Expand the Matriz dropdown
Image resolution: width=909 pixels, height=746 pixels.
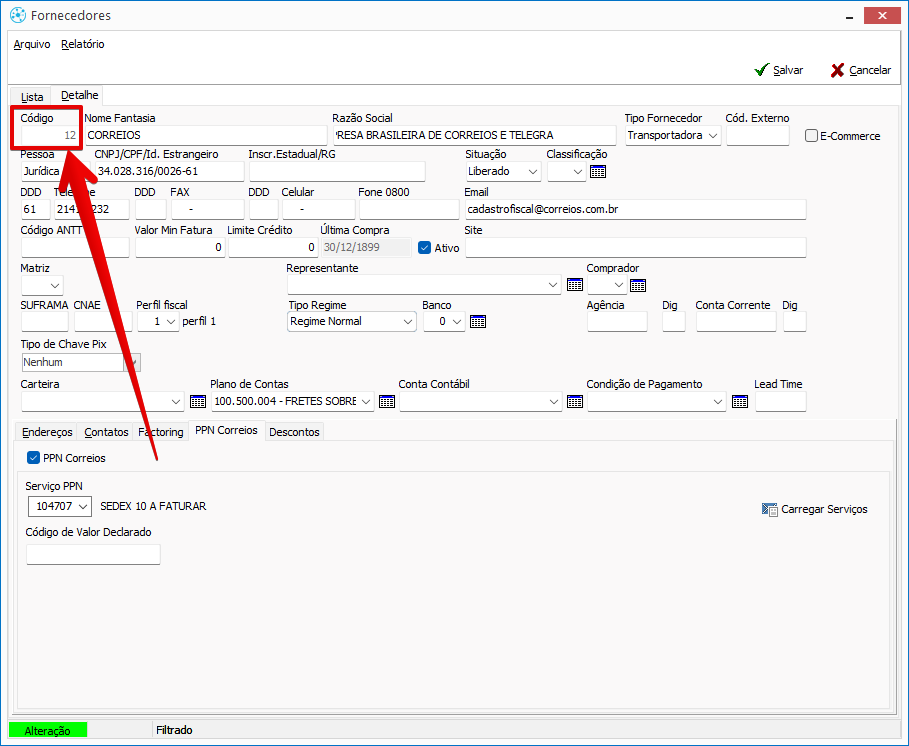point(55,286)
